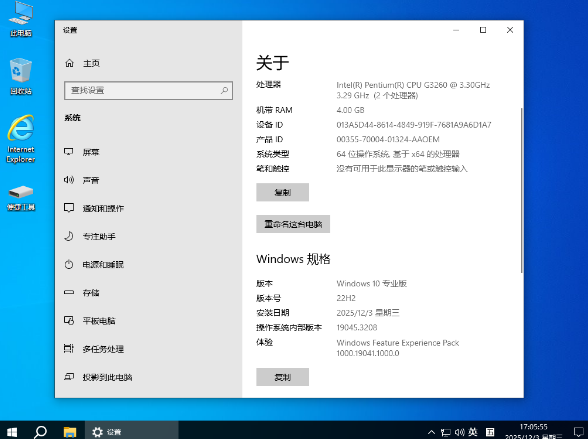The width and height of the screenshot is (588, 439).
Task: Open the 主页 home item in sidebar
Action: click(x=82, y=63)
